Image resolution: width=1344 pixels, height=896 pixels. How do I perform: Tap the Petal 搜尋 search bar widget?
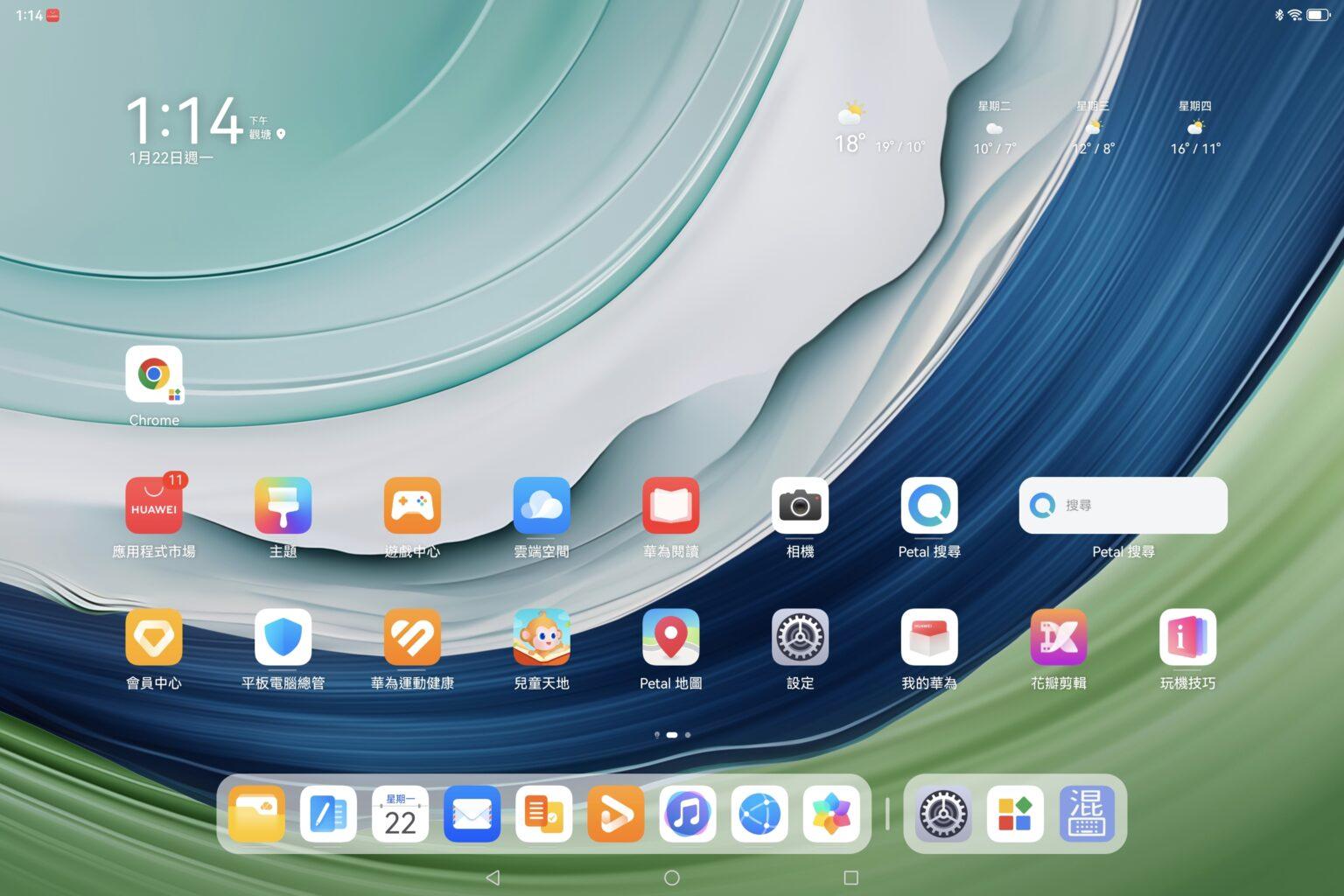click(x=1123, y=506)
